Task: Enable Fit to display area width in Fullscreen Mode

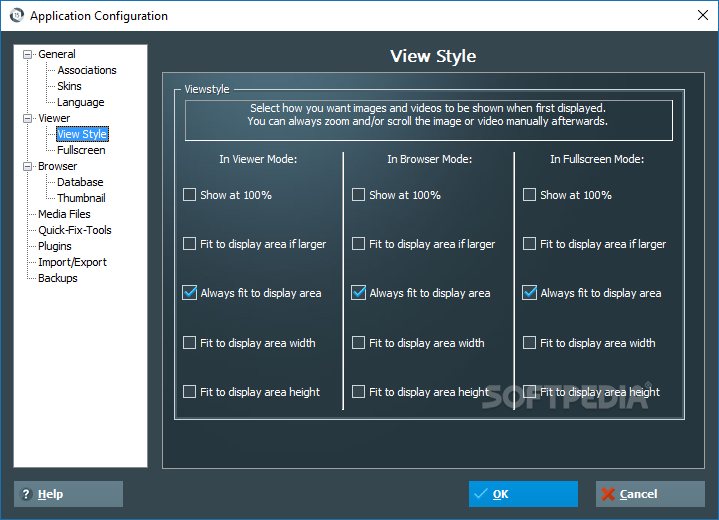Action: (x=530, y=343)
